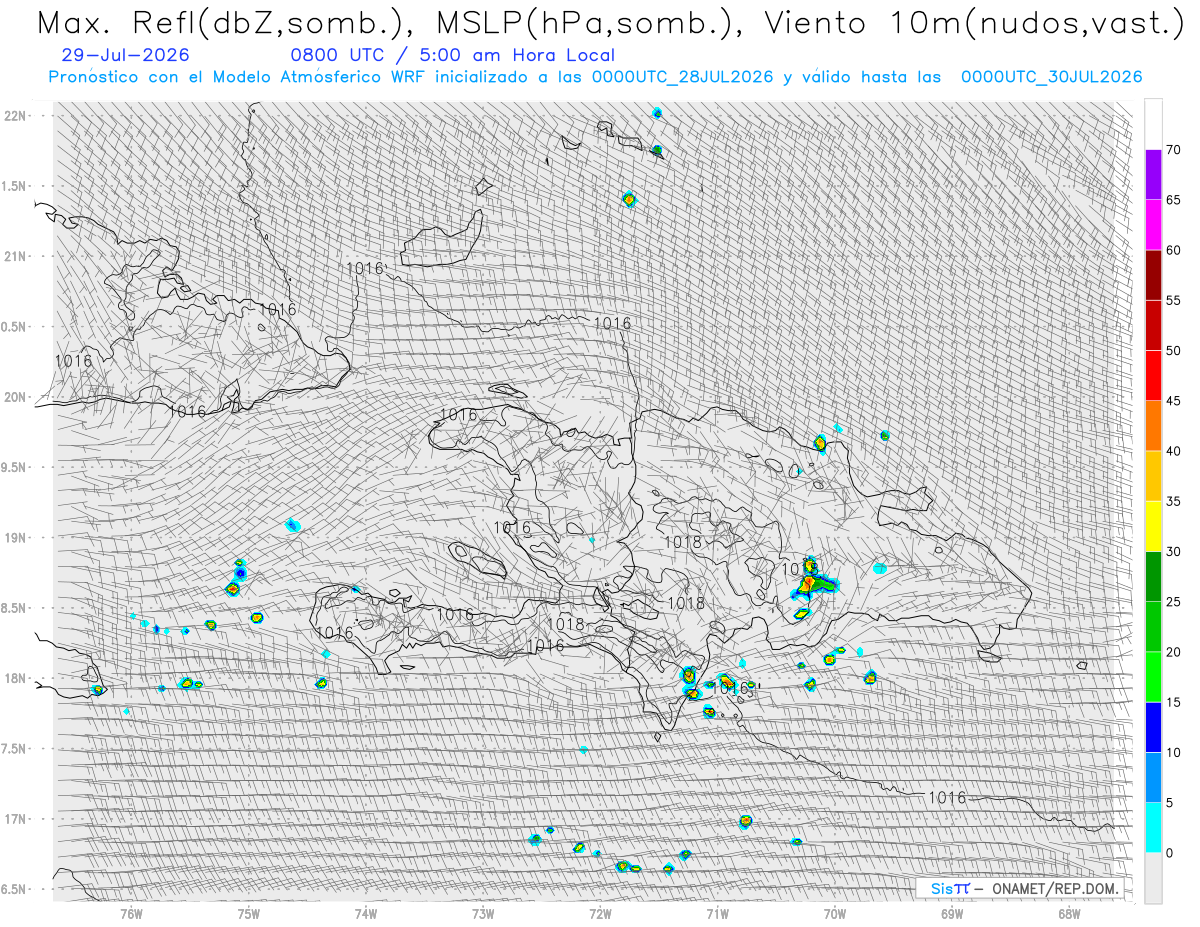Select the '69W' longitude label
This screenshot has width=1200, height=927.
click(952, 912)
